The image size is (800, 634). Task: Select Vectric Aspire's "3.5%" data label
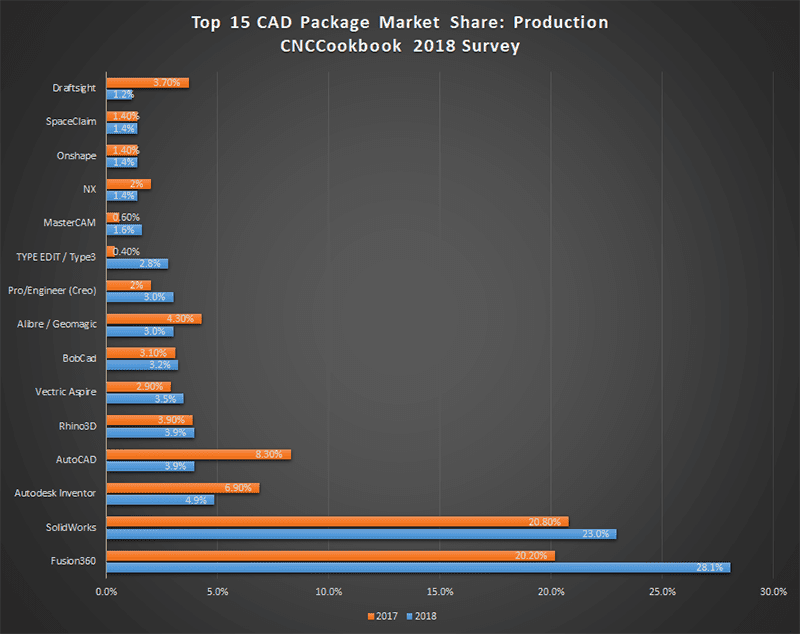click(x=165, y=399)
